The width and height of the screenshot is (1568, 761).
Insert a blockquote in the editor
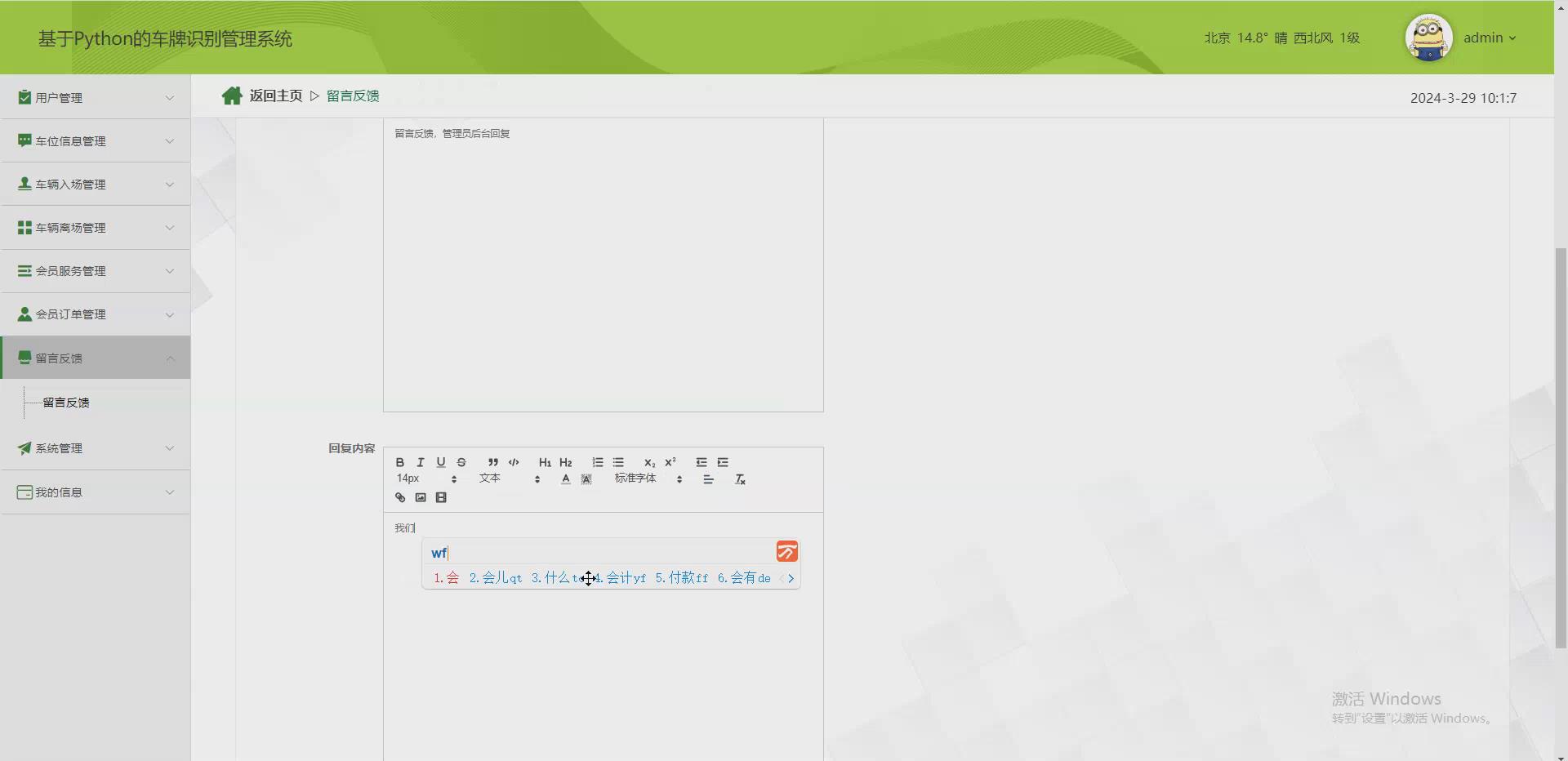(493, 462)
